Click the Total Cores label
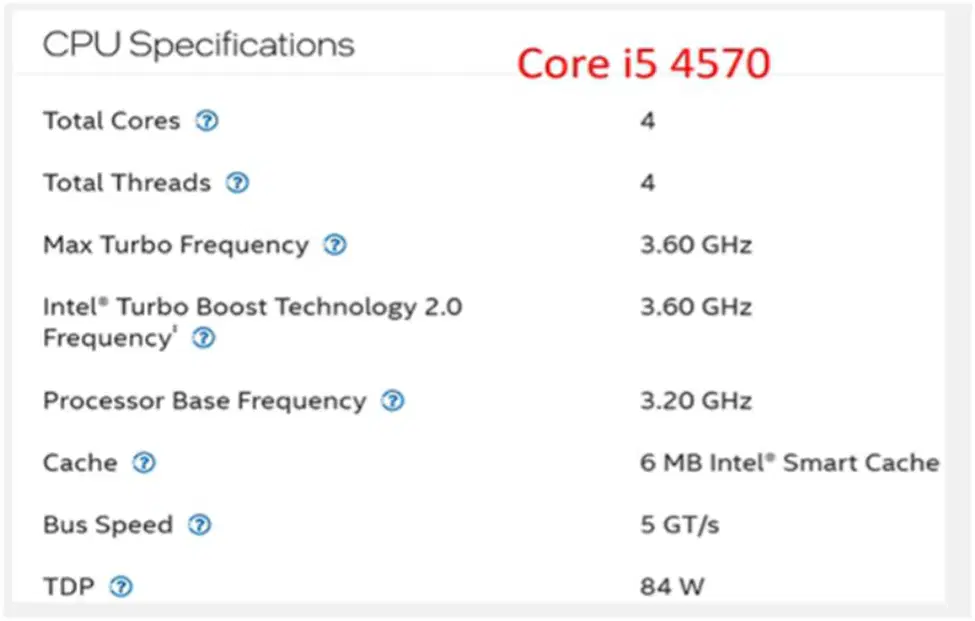975x621 pixels. (111, 121)
